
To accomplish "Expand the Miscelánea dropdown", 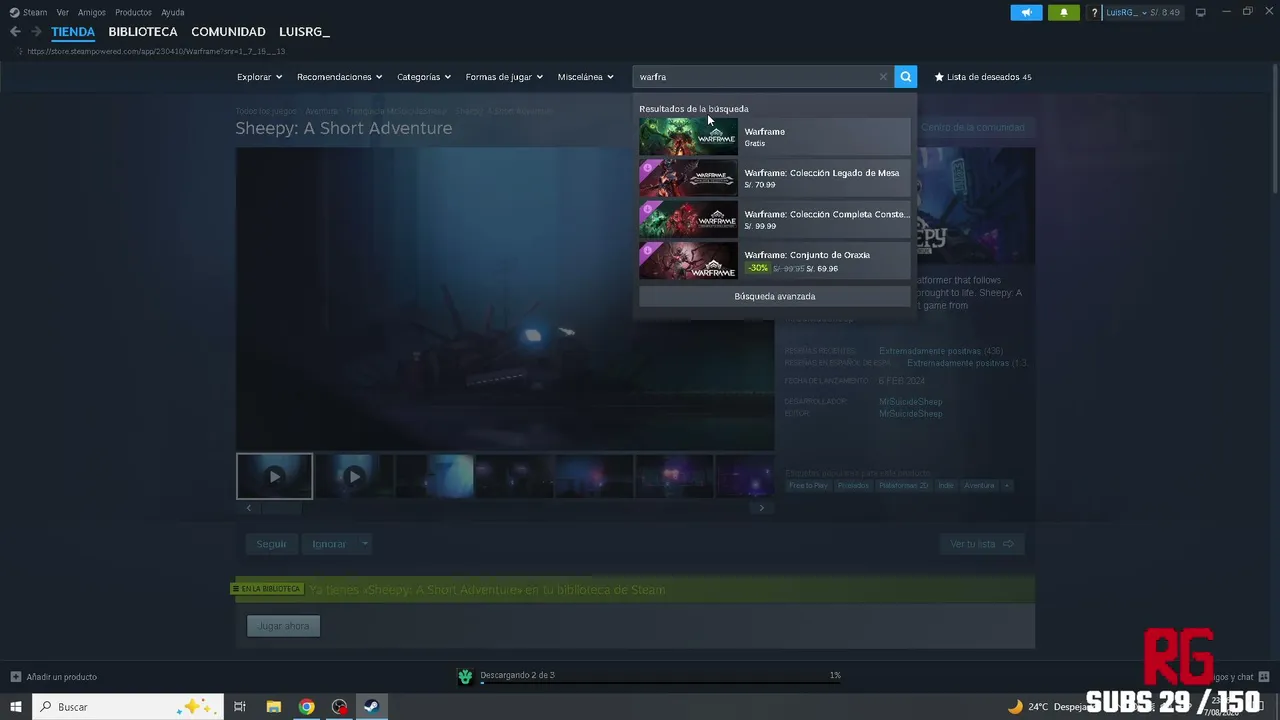I will [x=586, y=77].
